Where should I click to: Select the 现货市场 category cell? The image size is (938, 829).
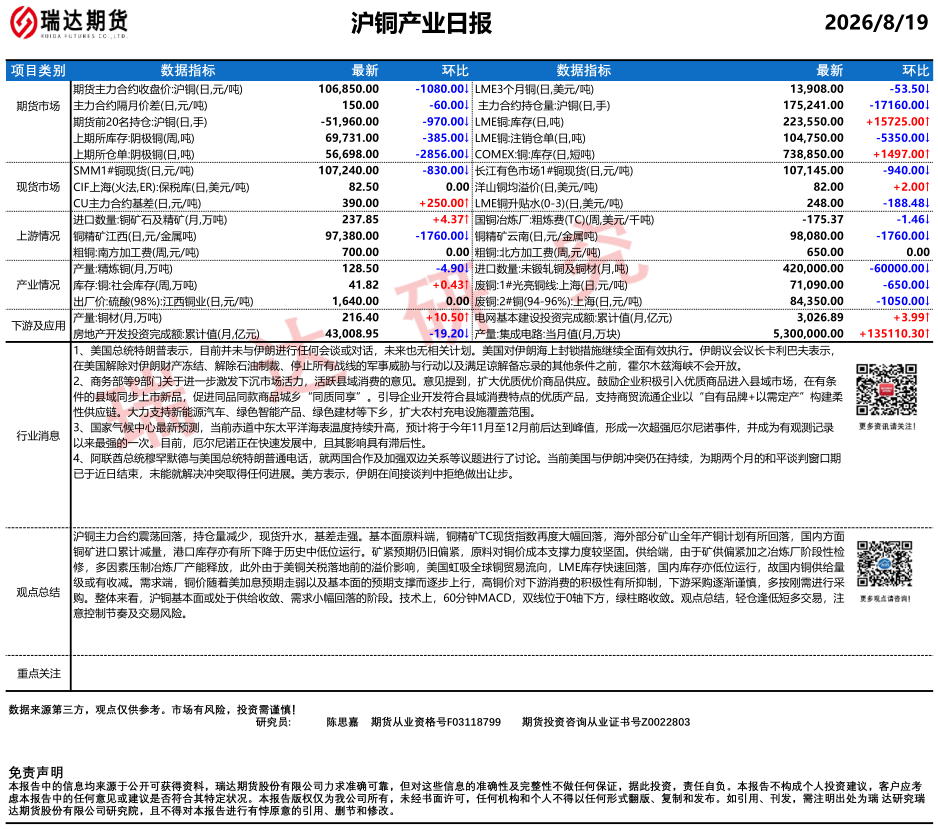tap(38, 187)
